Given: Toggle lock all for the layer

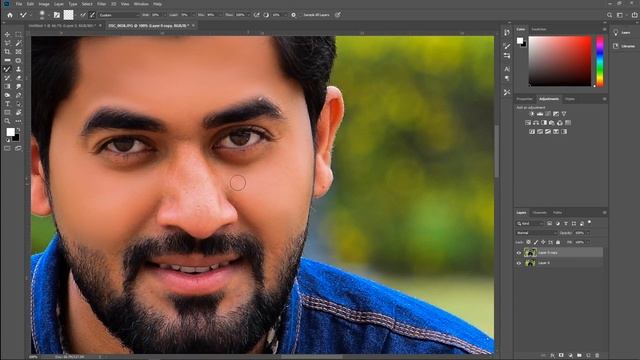Looking at the screenshot, I should (558, 242).
